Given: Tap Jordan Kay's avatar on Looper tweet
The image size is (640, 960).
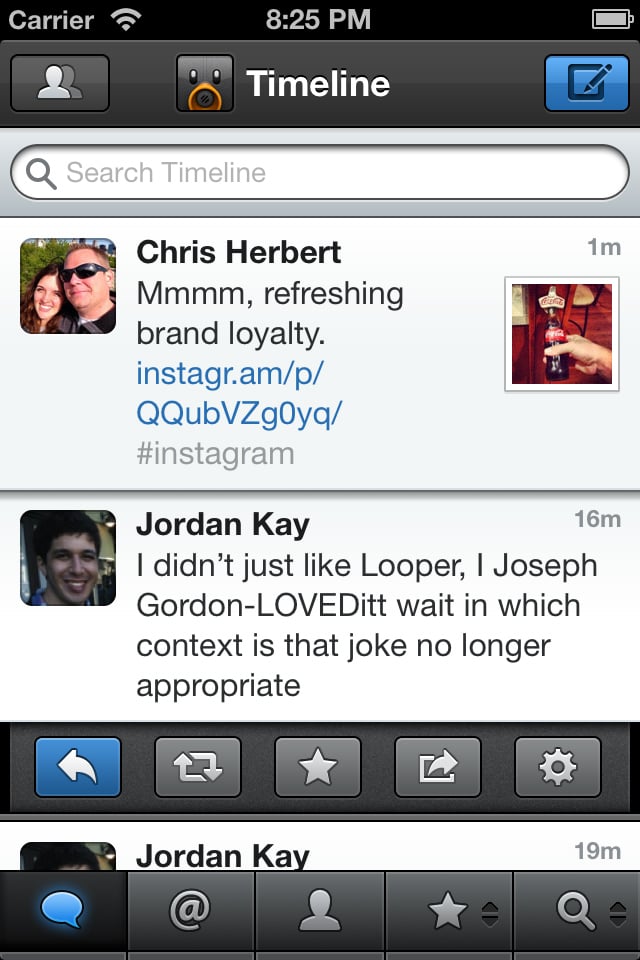Looking at the screenshot, I should (x=68, y=558).
